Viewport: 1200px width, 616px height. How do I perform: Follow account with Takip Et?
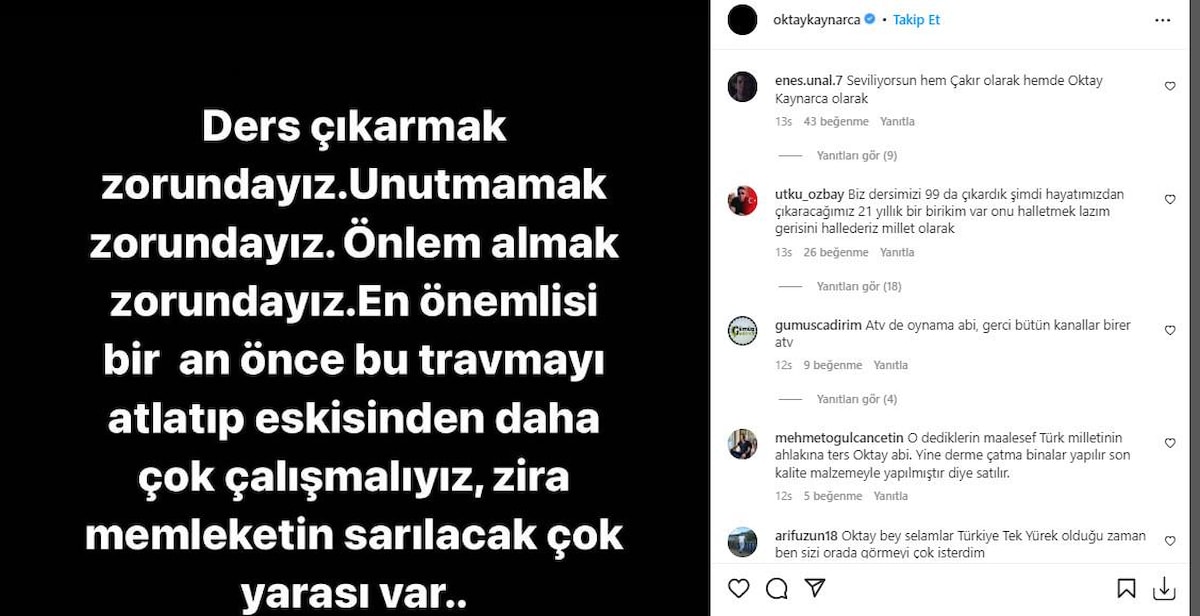pos(916,19)
